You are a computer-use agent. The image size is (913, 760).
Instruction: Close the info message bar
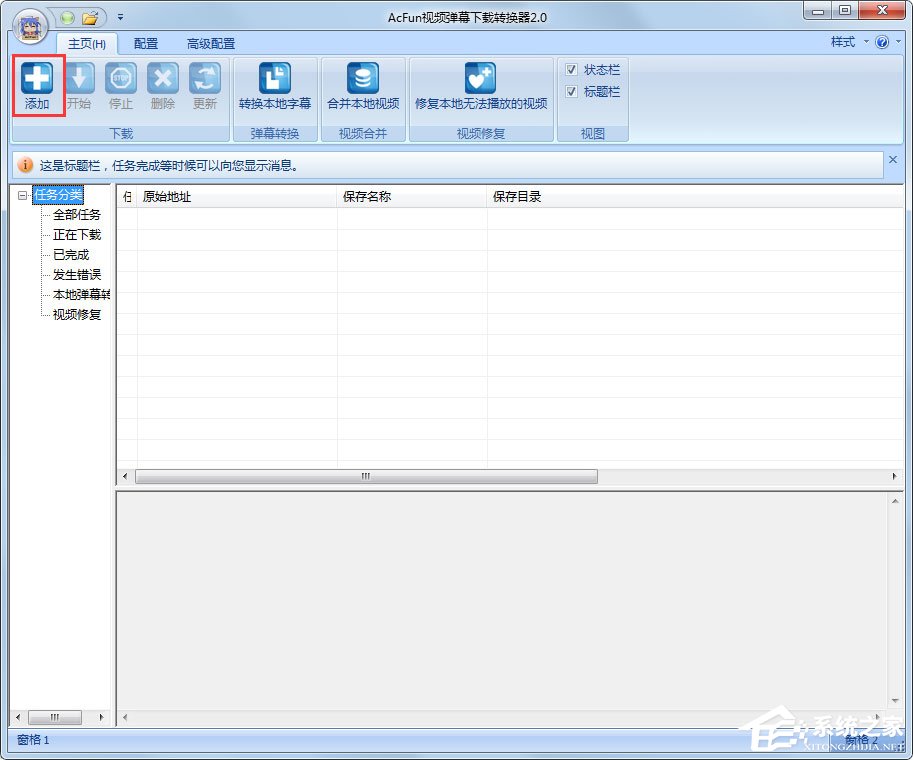coord(893,160)
